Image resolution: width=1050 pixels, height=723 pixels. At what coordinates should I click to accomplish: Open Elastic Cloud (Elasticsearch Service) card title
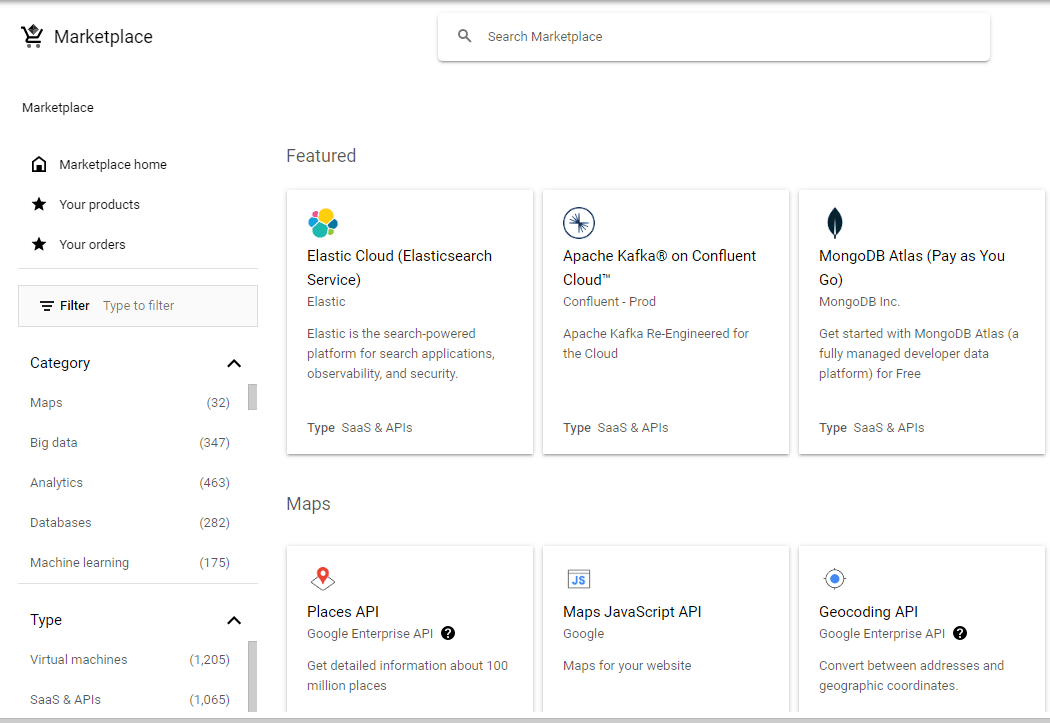[399, 268]
